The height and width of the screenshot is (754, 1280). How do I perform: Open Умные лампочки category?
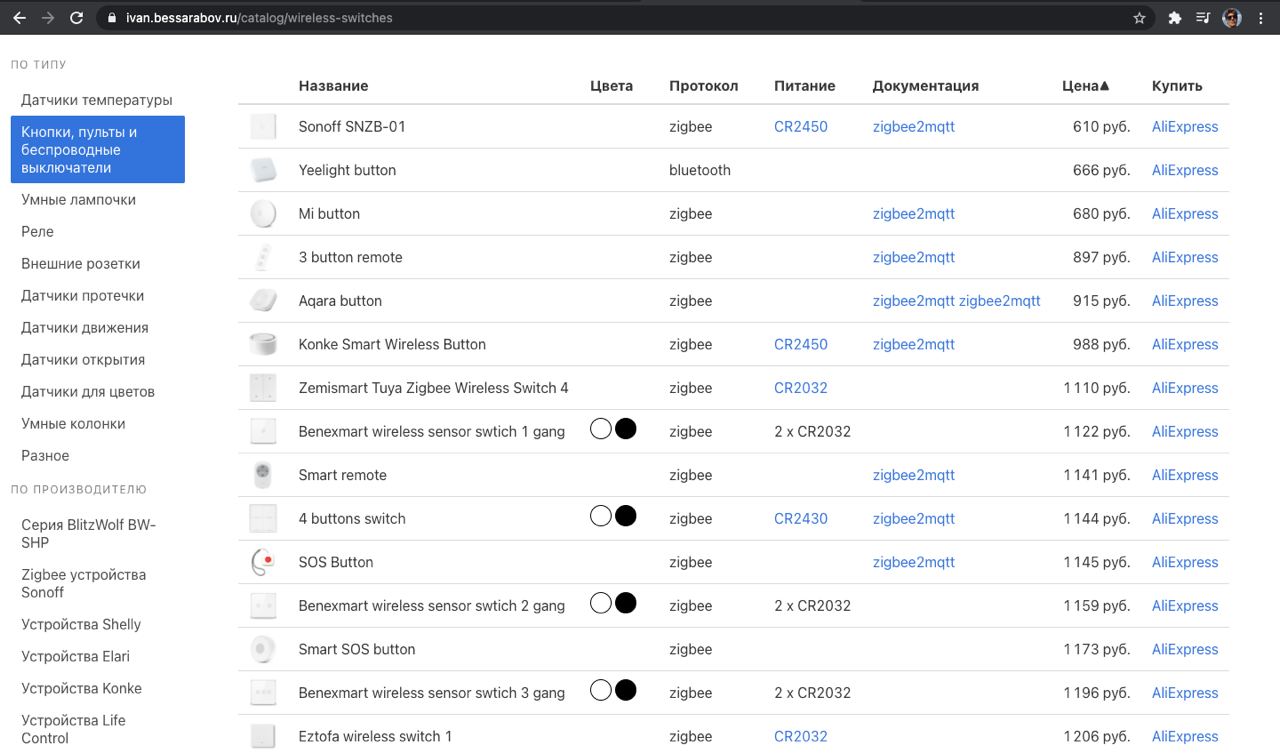(78, 200)
